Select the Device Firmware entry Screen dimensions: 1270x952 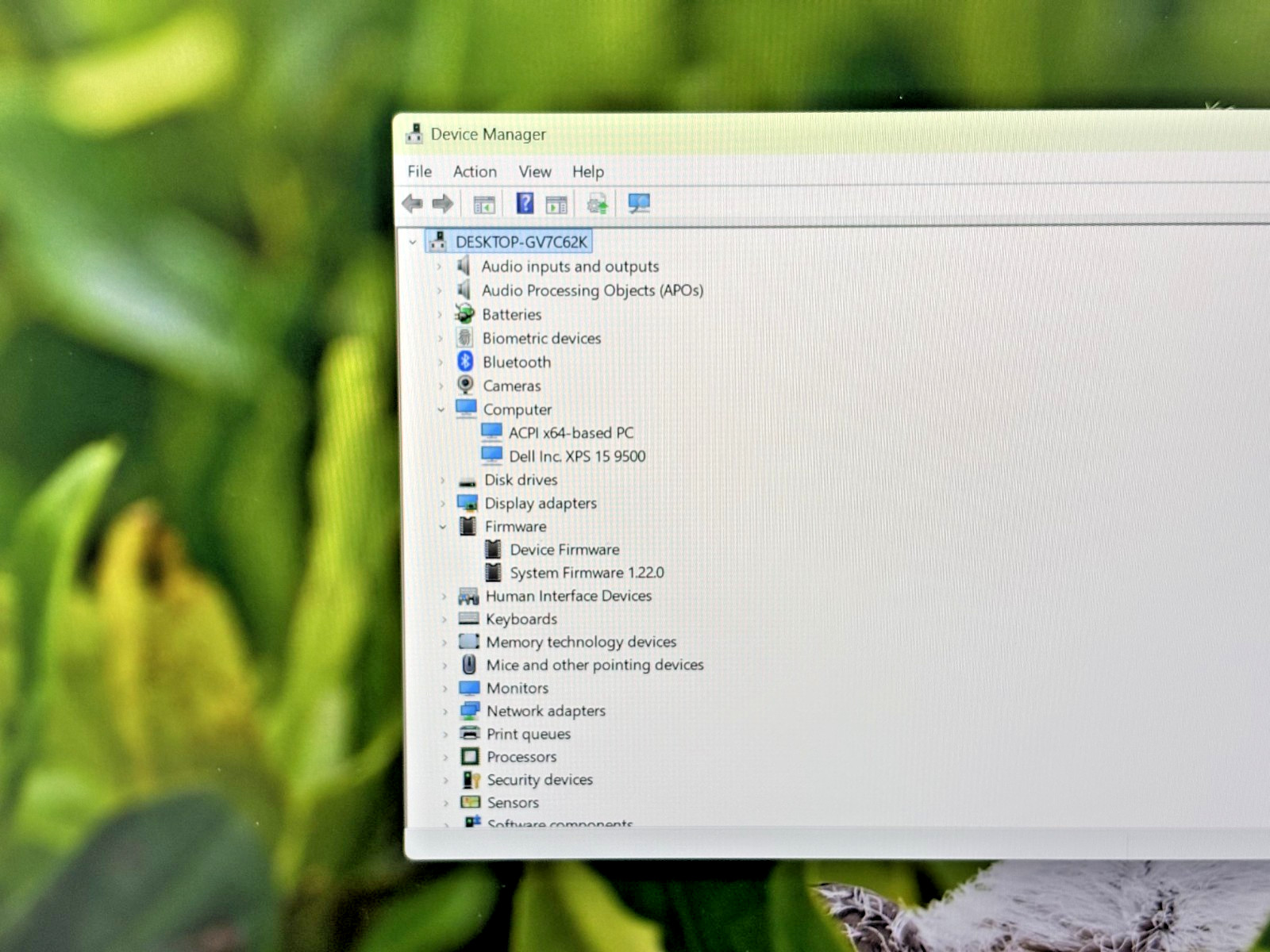pyautogui.click(x=564, y=549)
